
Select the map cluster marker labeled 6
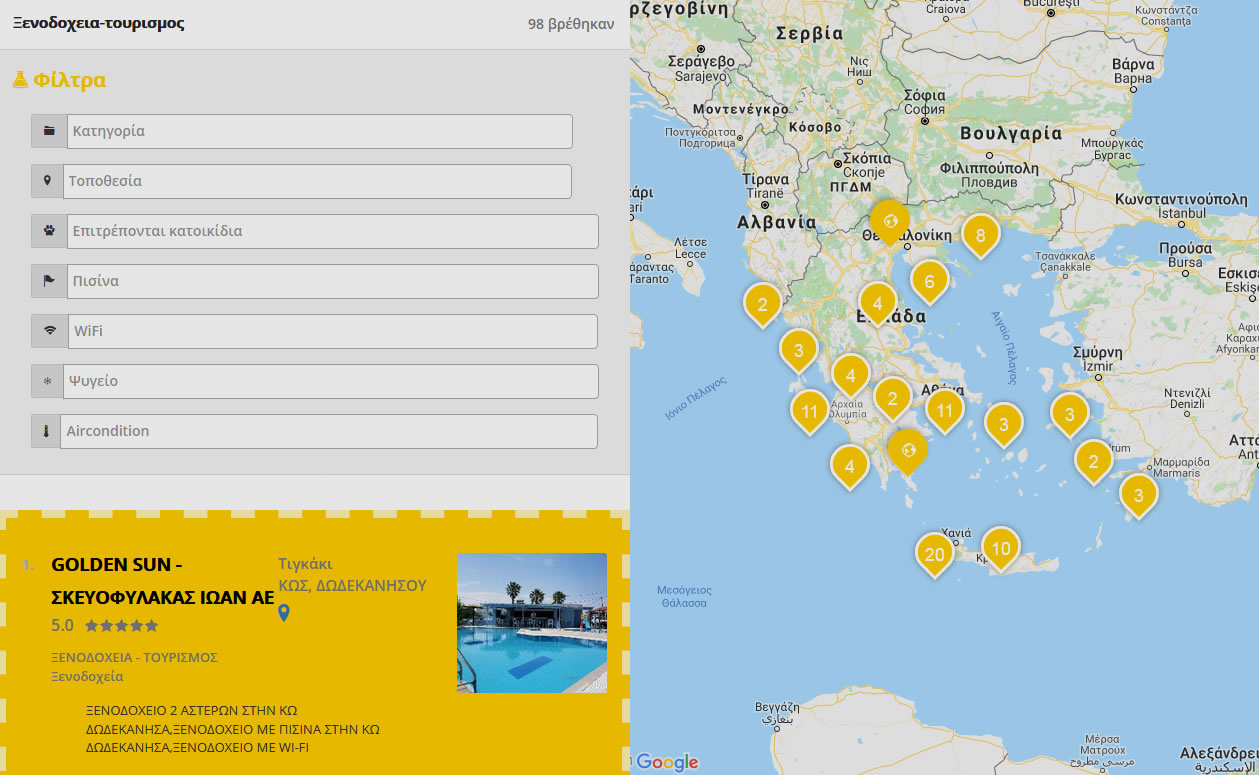929,283
